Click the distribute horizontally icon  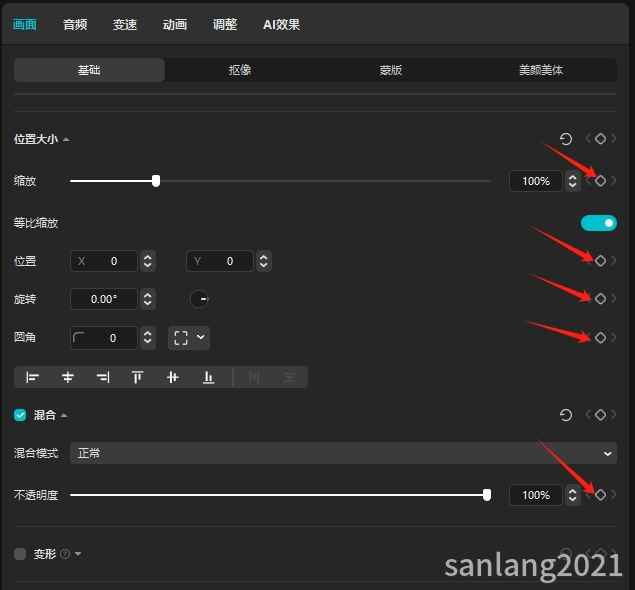pos(254,377)
